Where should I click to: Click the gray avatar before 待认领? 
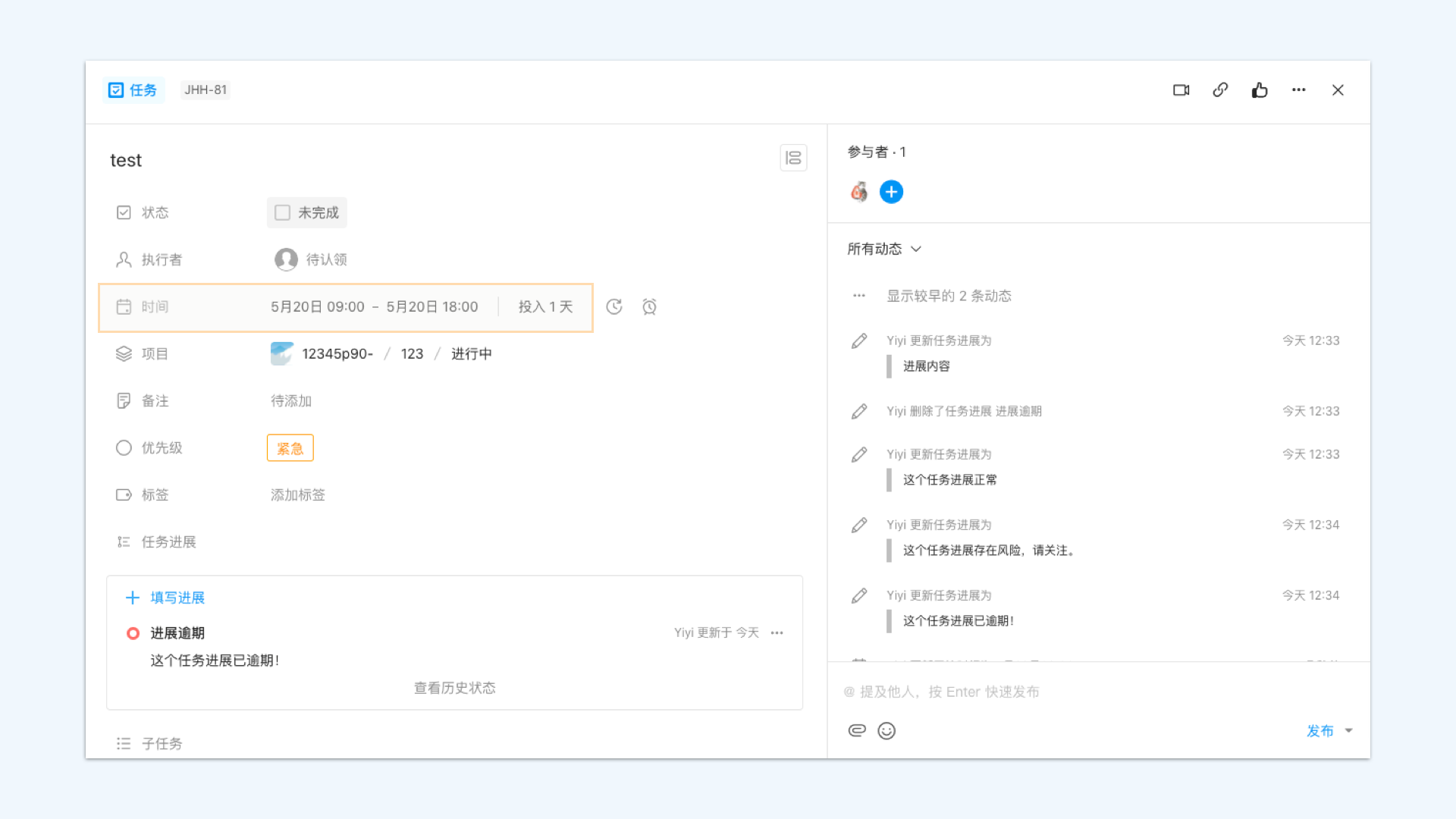point(286,260)
